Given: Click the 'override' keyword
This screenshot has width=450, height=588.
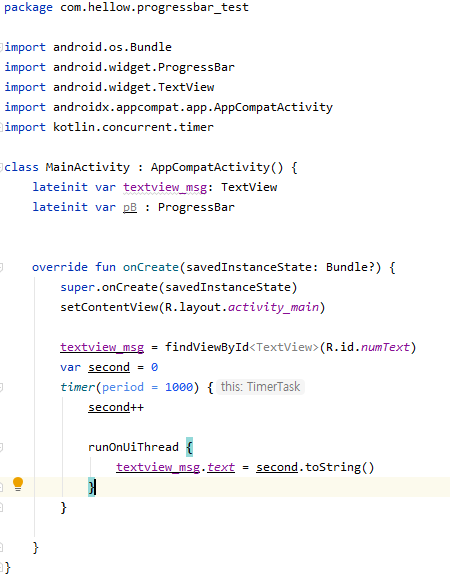Looking at the screenshot, I should [60, 267].
